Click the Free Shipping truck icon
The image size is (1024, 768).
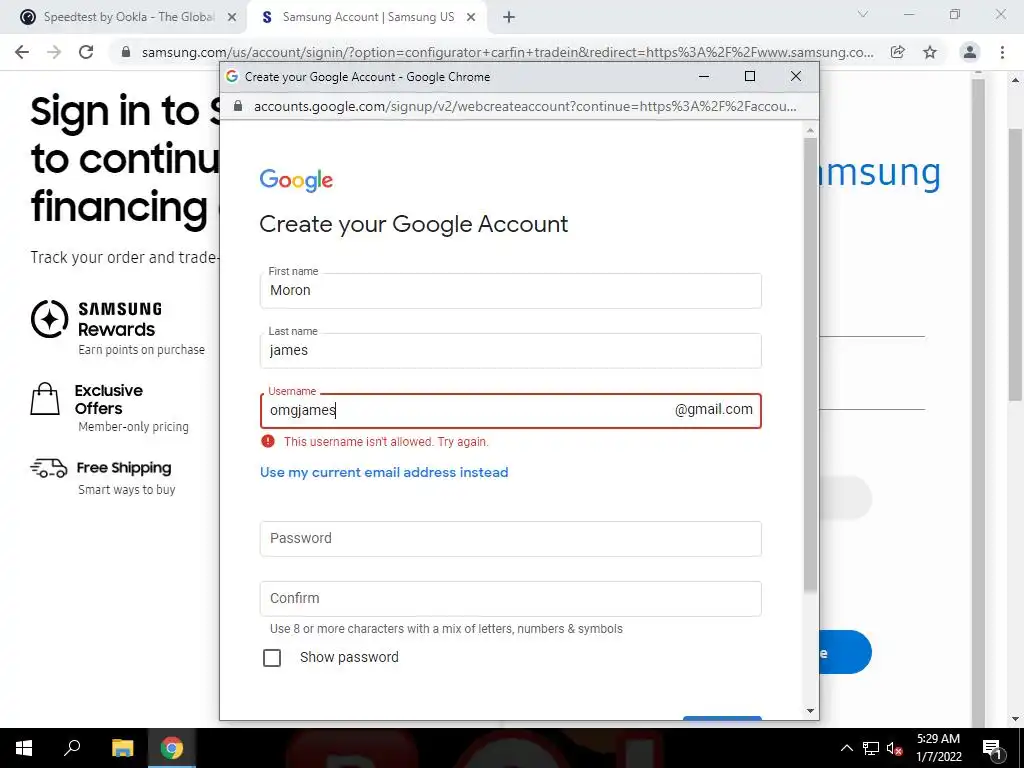pyautogui.click(x=49, y=468)
